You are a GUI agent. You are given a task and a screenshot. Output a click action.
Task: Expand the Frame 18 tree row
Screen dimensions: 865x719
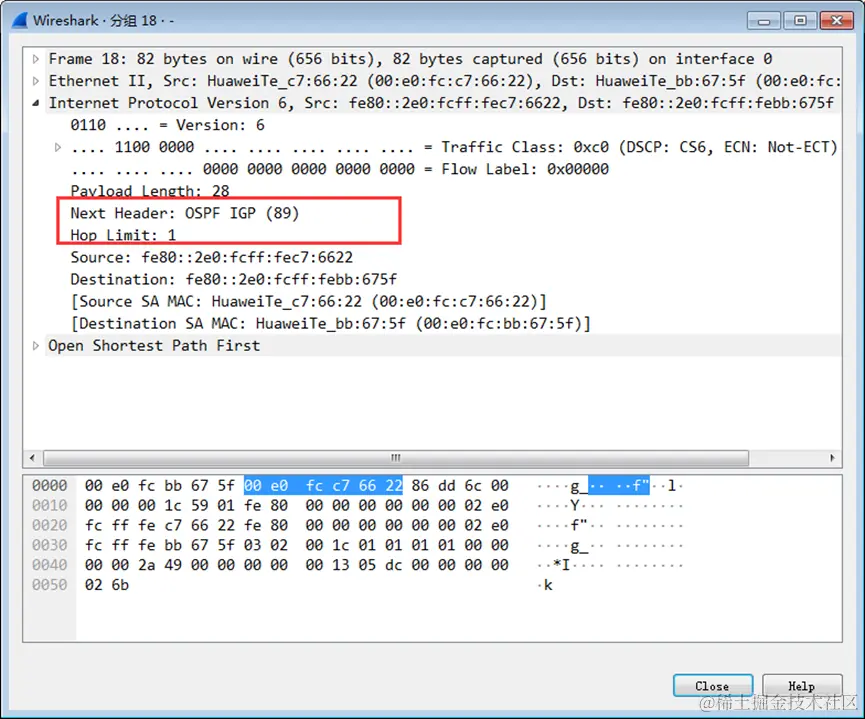pyautogui.click(x=36, y=59)
